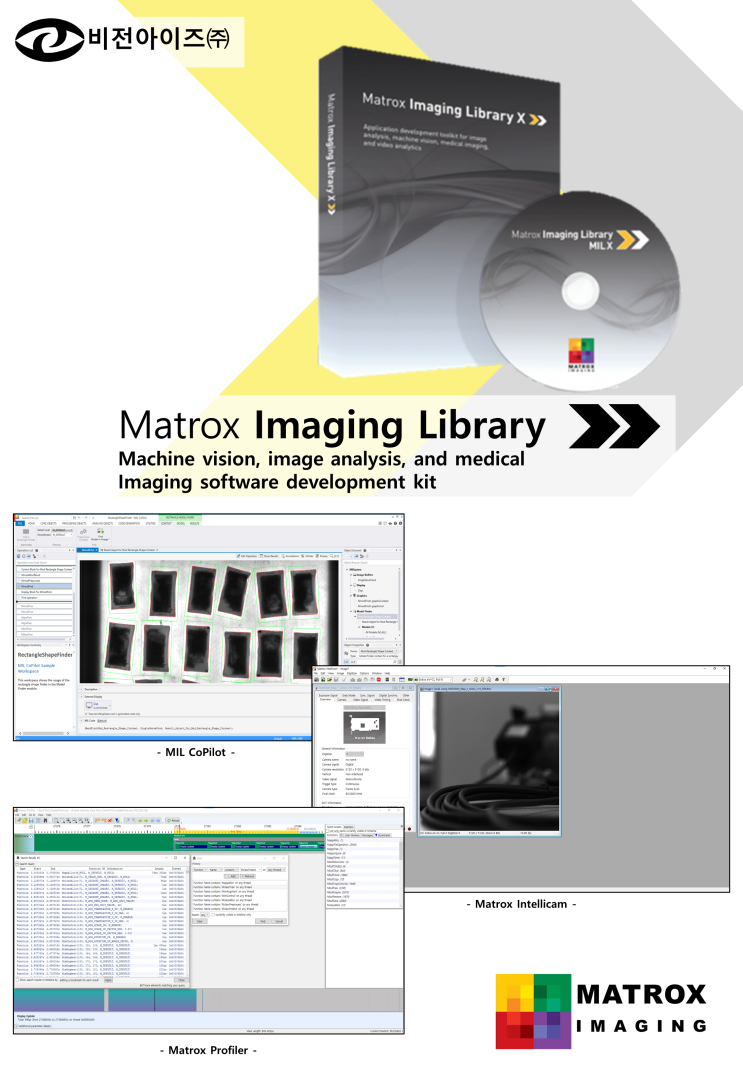Open MIL CoPilot Sample Workspace link
The image size is (743, 1073).
pyautogui.click(x=36, y=668)
